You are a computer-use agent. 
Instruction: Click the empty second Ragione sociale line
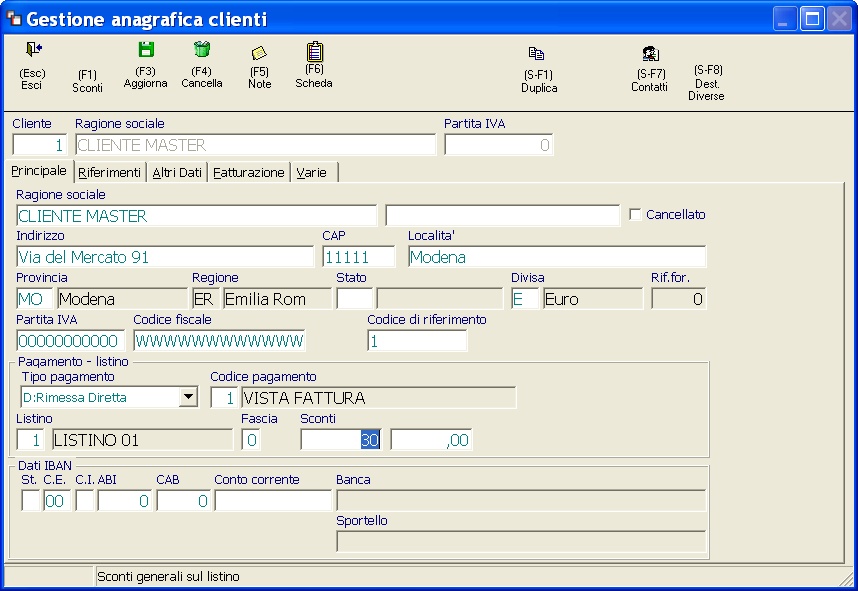click(502, 216)
